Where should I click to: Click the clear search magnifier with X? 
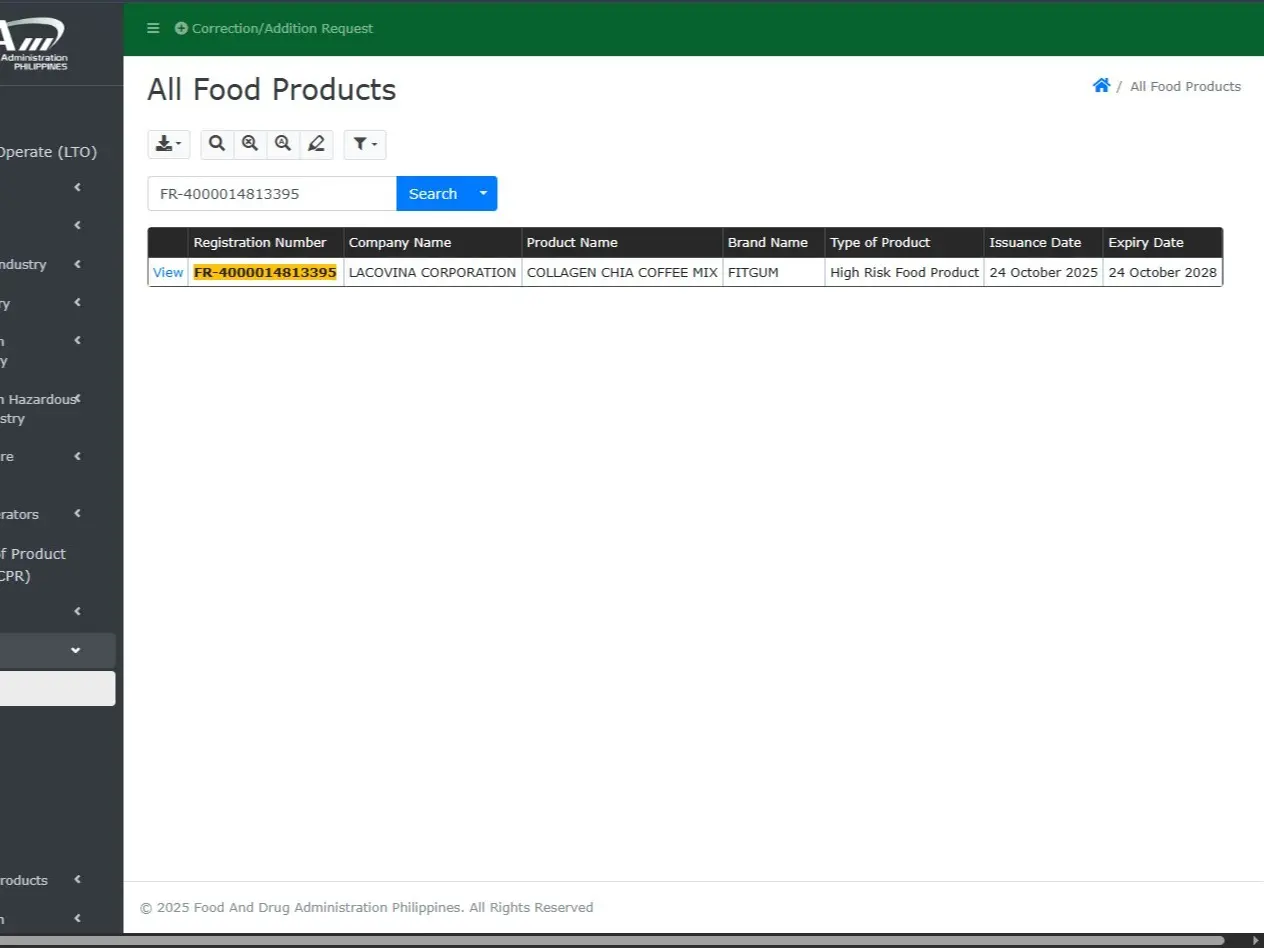click(250, 144)
